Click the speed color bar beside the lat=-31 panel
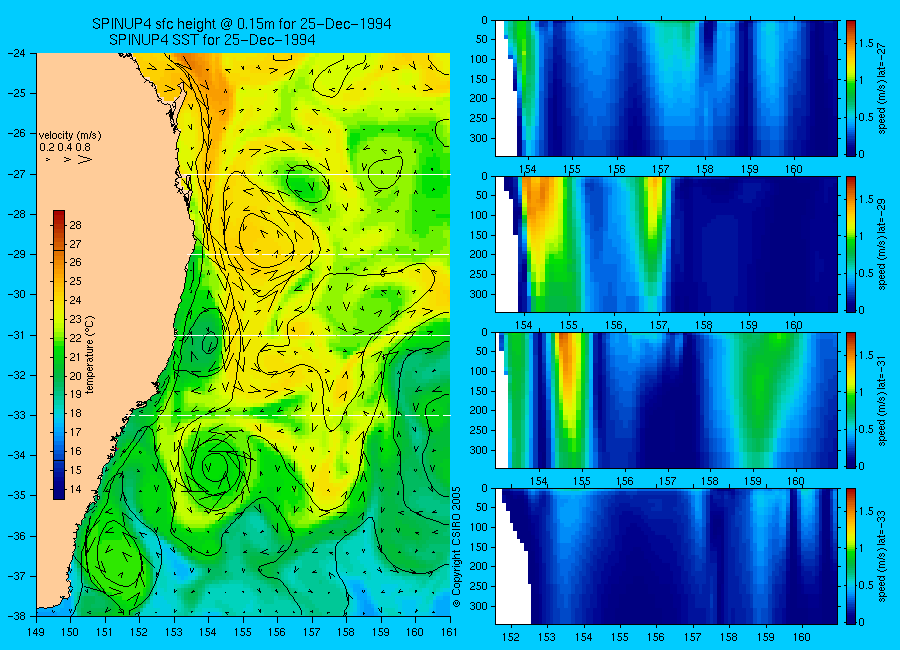The height and width of the screenshot is (650, 900). pyautogui.click(x=850, y=400)
